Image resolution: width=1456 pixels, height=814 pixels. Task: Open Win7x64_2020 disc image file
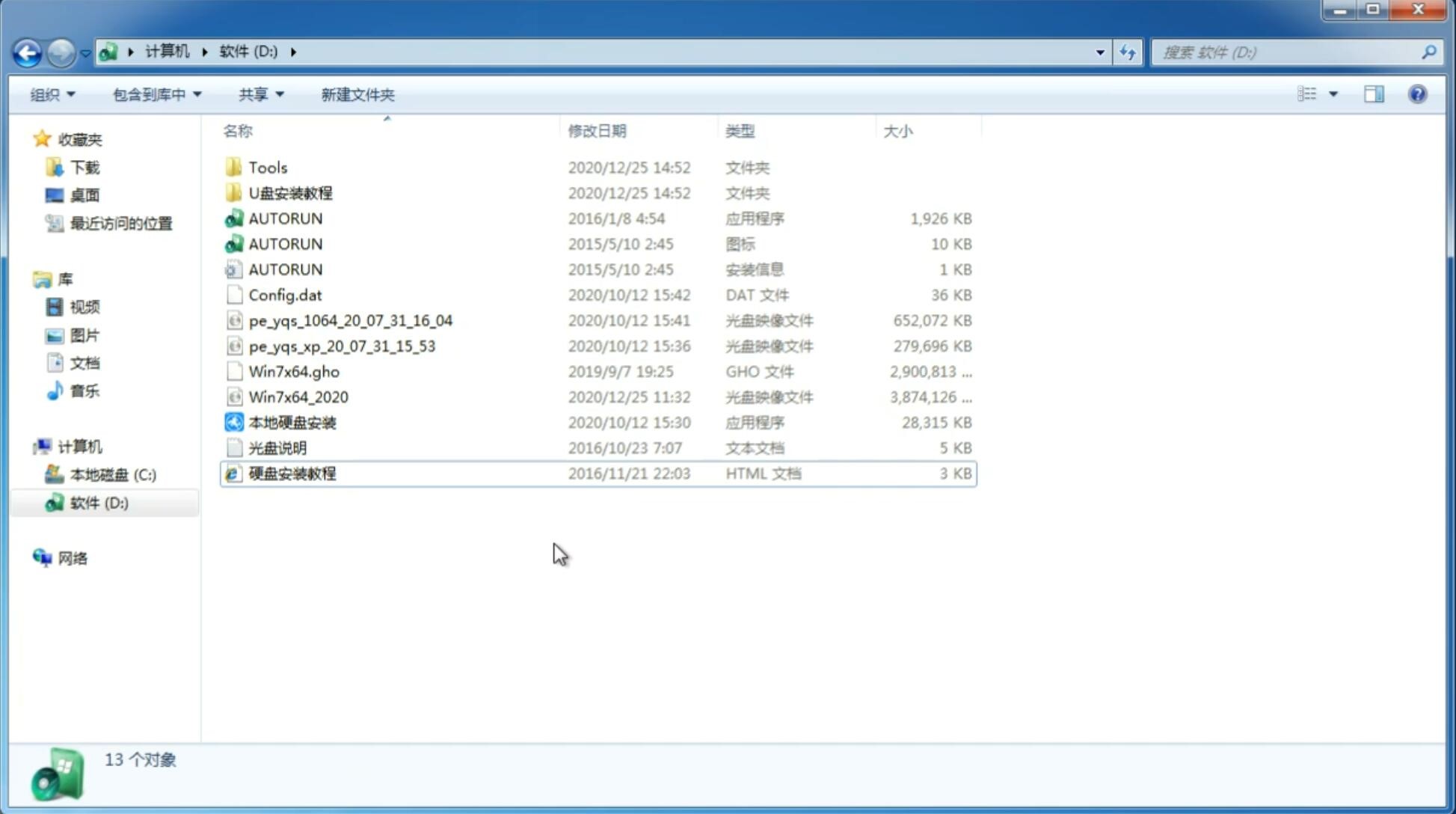[x=298, y=397]
